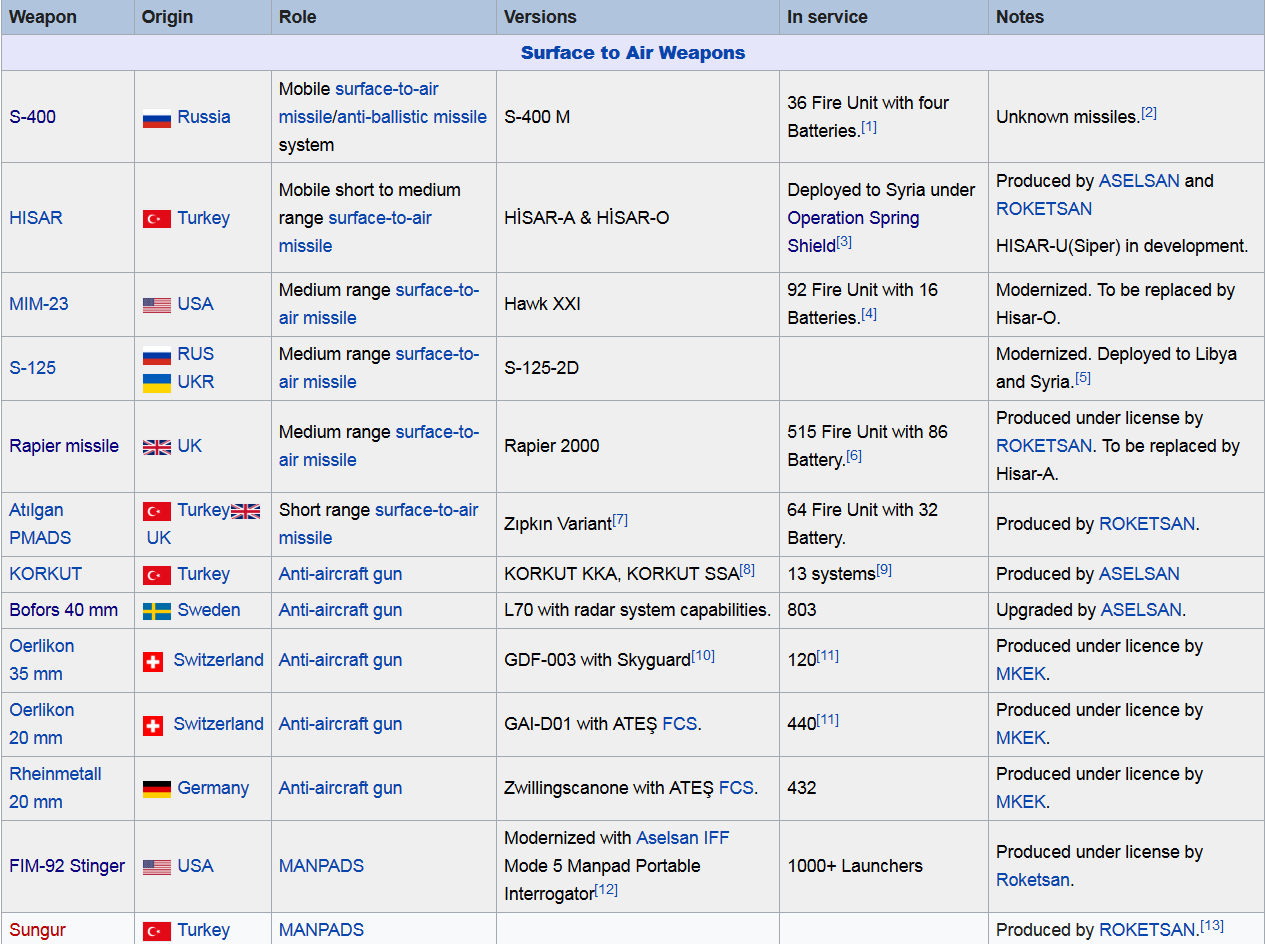
Task: Open the FCS link in the GAI-D01 row
Action: coord(680,724)
